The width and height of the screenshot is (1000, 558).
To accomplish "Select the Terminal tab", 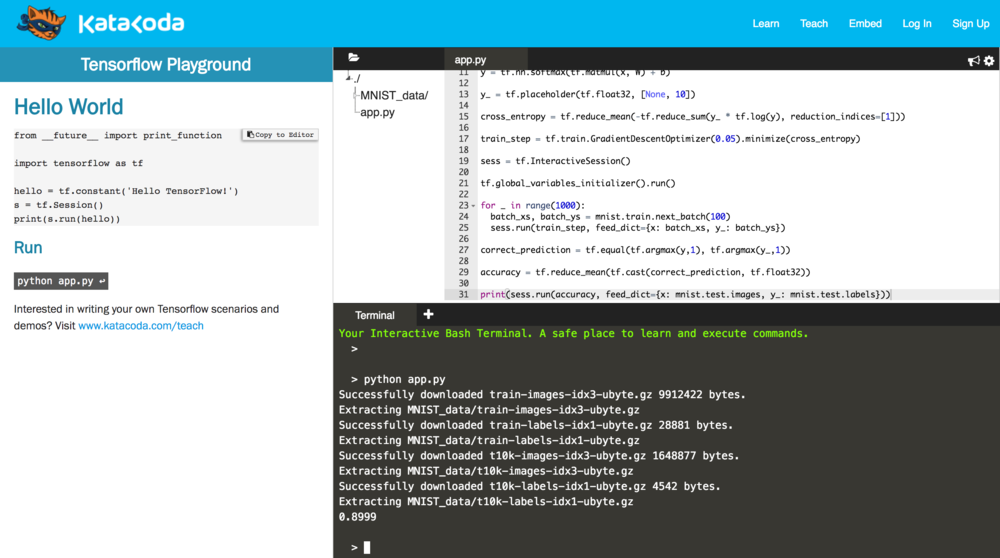I will pos(375,315).
